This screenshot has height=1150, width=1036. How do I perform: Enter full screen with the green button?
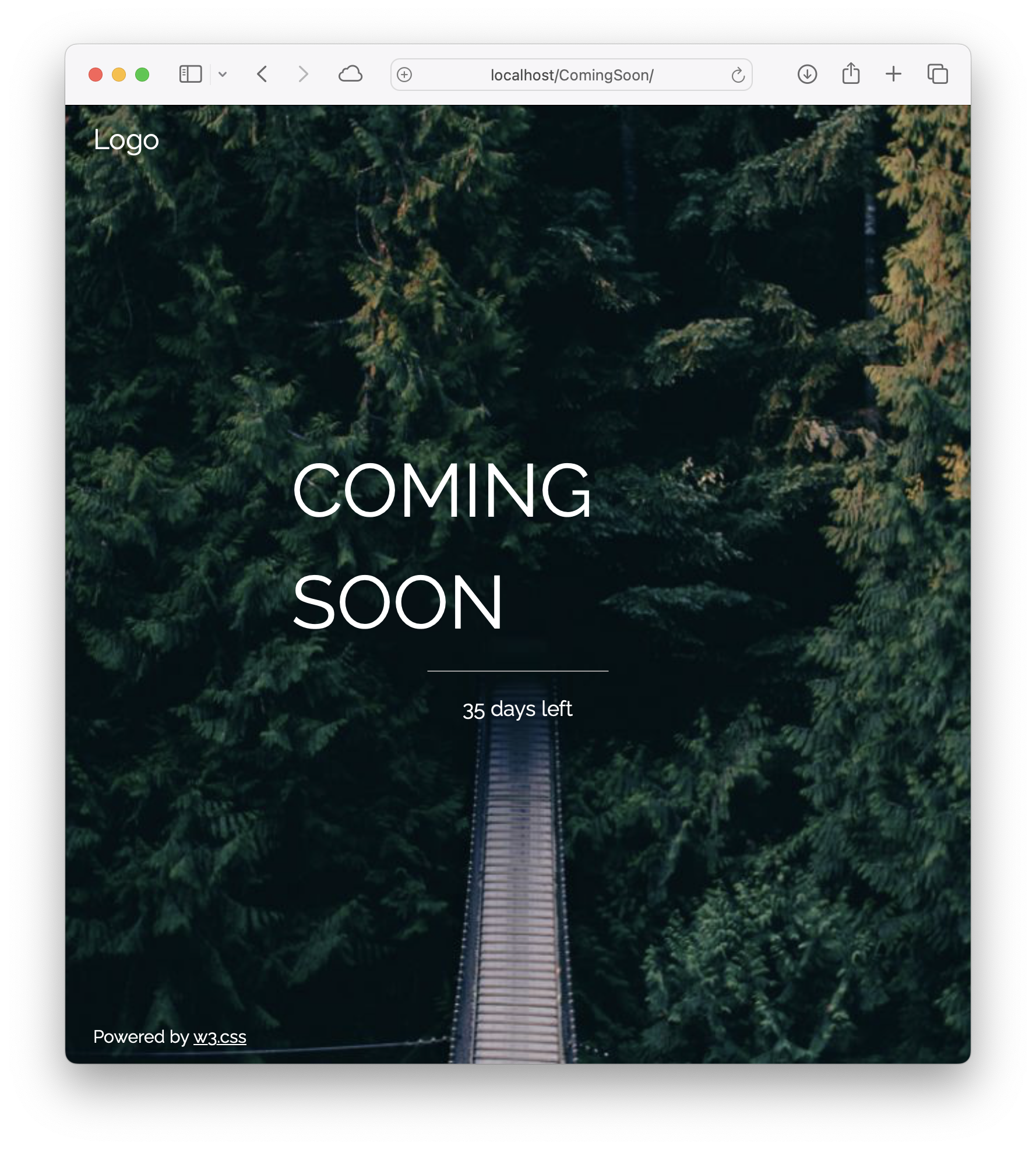pyautogui.click(x=142, y=75)
